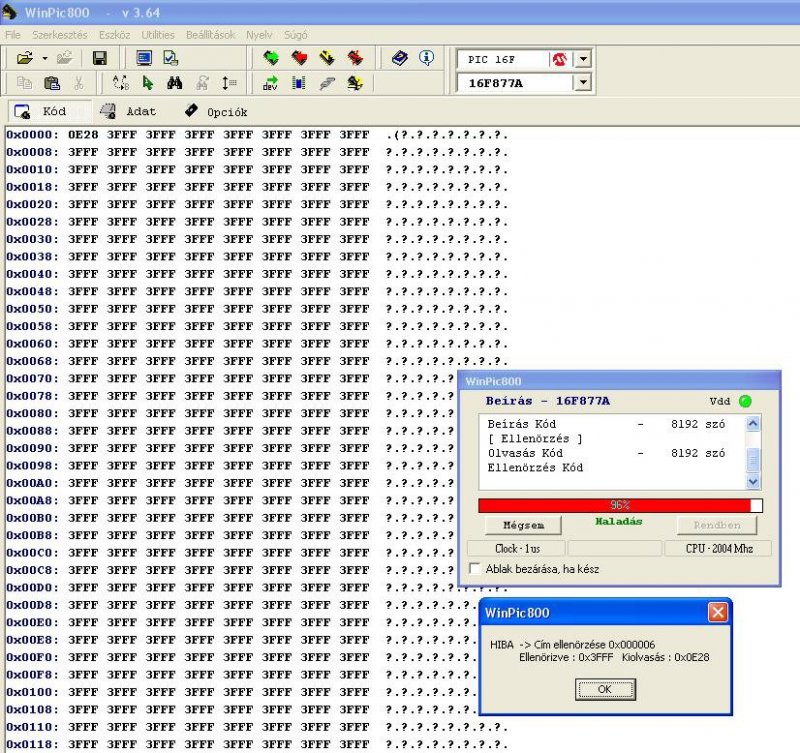Viewport: 800px width, 753px height.
Task: Click the Beírás Kód log line
Action: [606, 424]
